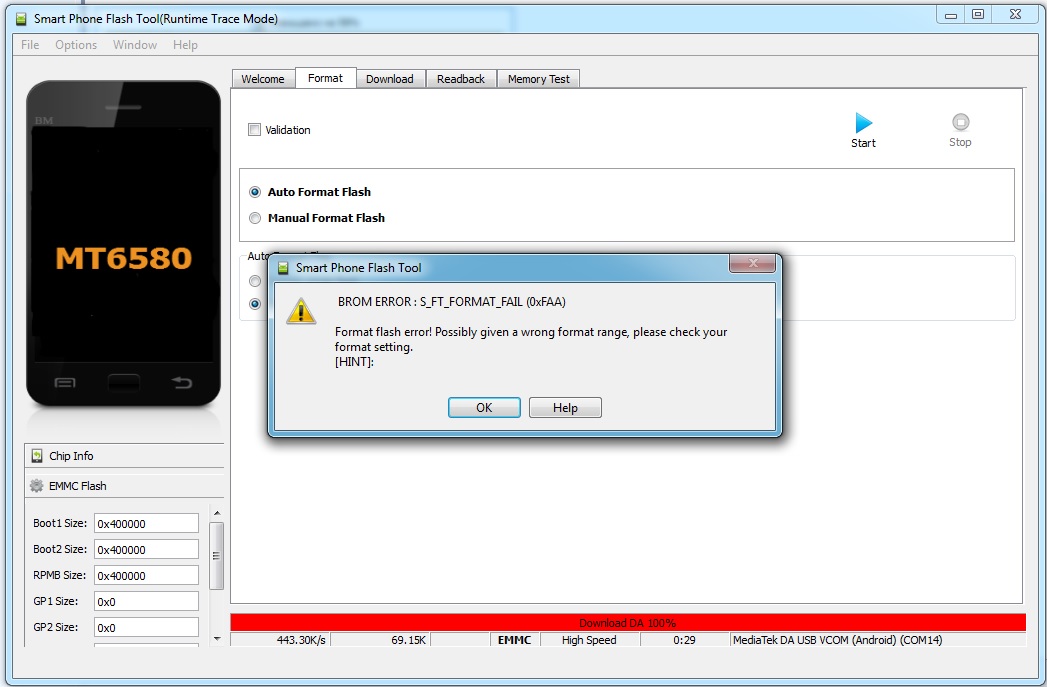Switch to the Readback tab

(x=461, y=79)
